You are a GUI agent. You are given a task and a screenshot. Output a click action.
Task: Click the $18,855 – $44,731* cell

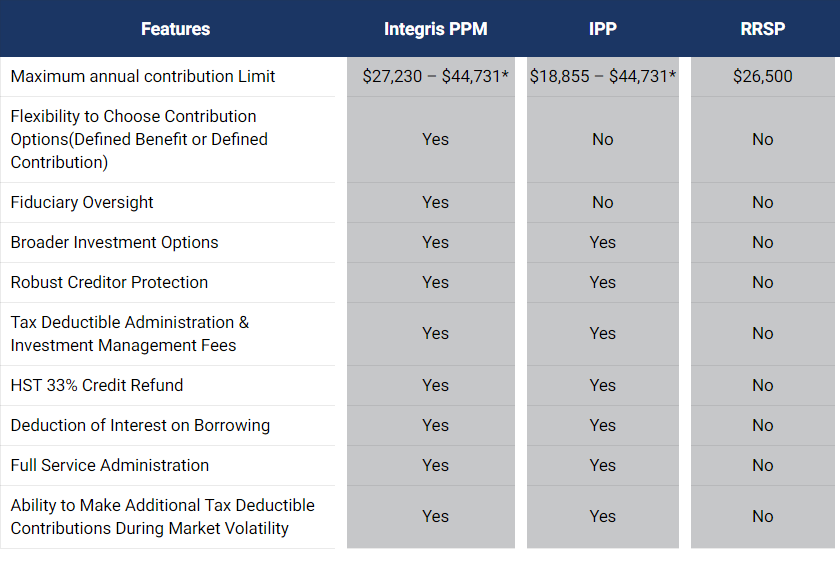point(603,76)
